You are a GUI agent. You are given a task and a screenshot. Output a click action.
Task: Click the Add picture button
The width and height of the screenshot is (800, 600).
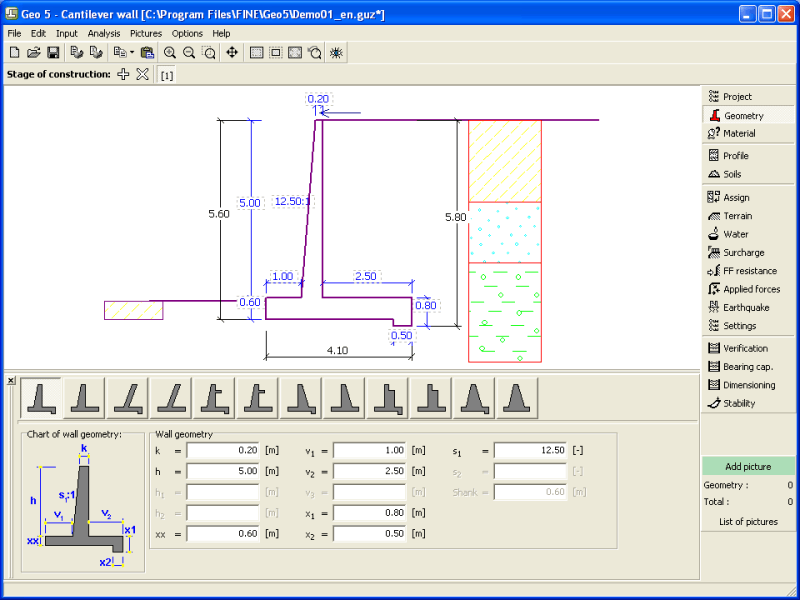click(x=747, y=466)
